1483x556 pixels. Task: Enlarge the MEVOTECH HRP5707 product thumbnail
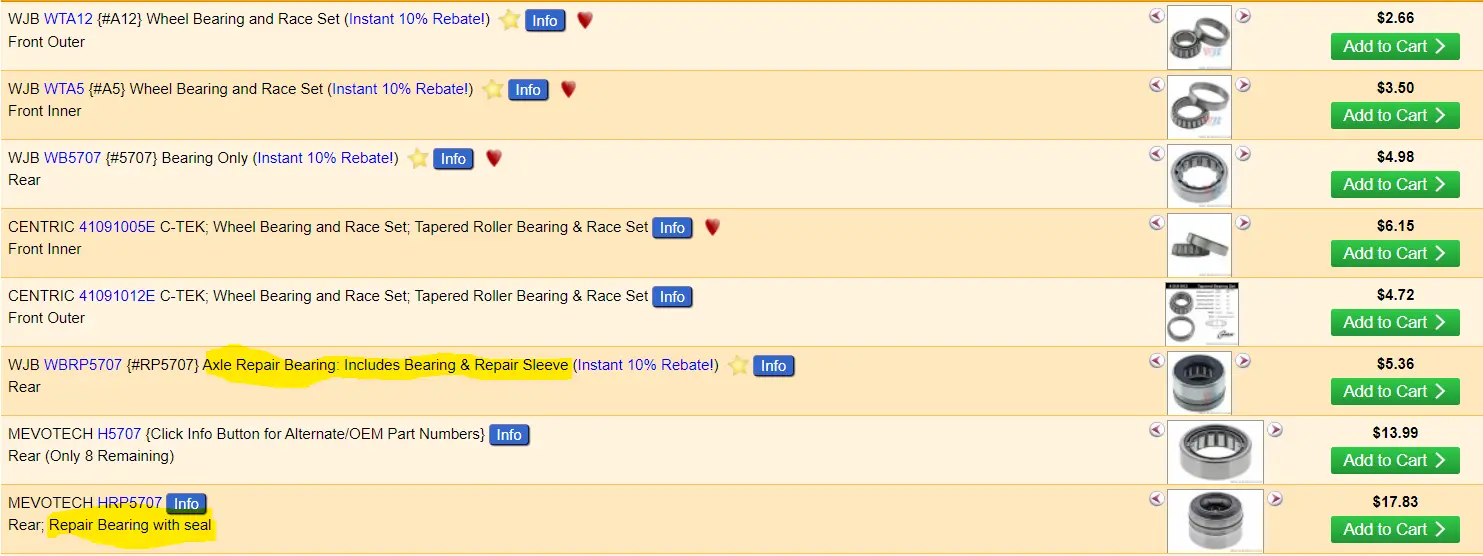coord(1215,520)
